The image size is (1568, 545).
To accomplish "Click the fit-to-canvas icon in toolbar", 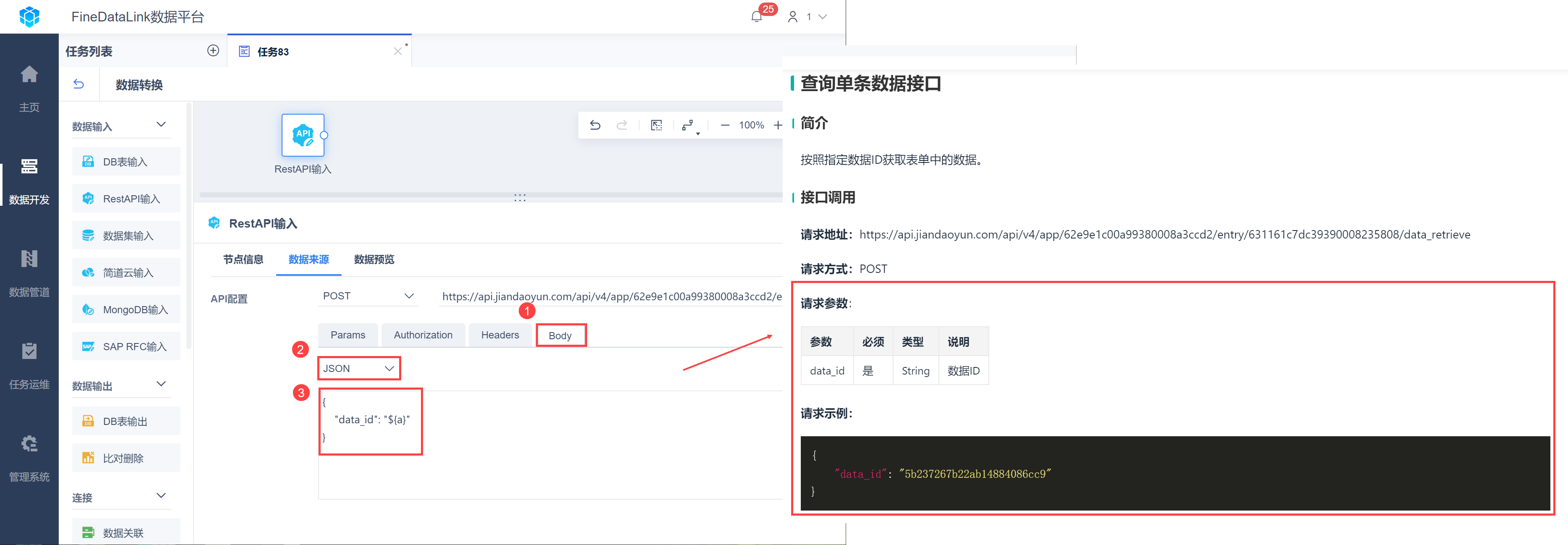I will pos(656,126).
